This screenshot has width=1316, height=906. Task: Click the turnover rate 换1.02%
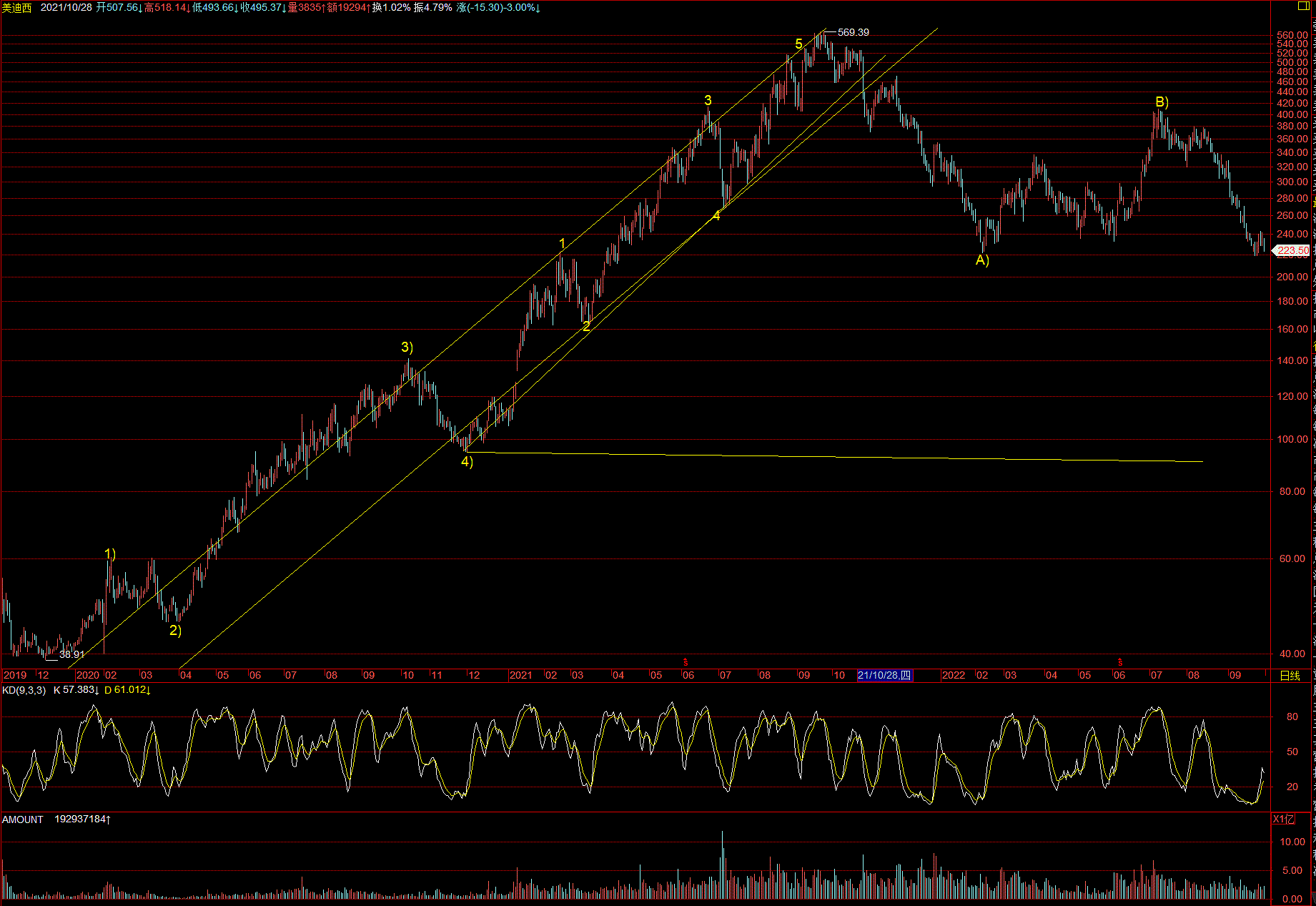pos(392,7)
